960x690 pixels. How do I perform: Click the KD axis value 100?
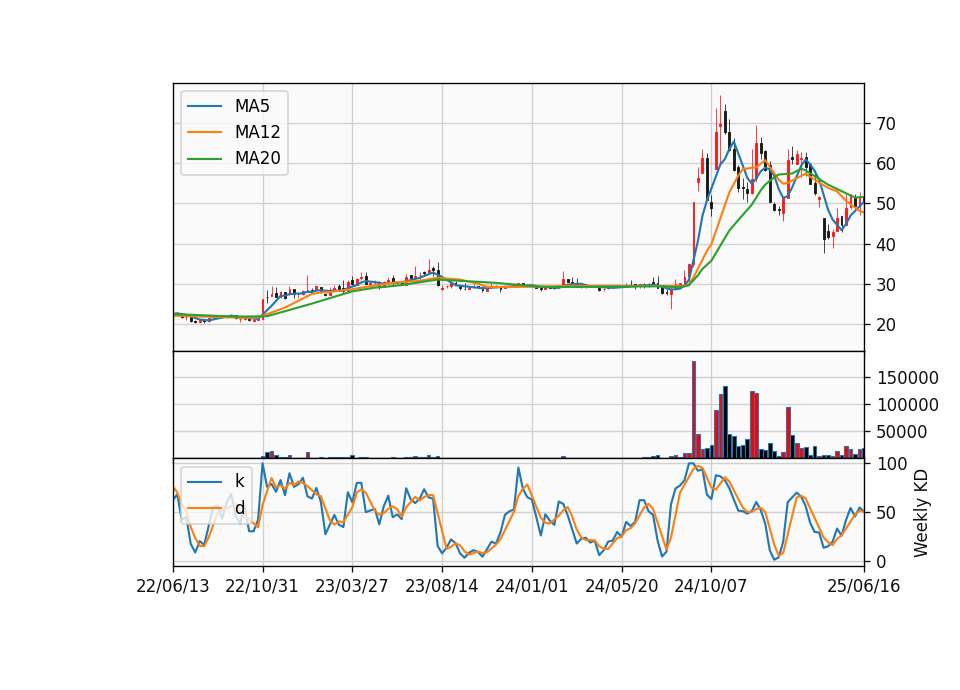point(892,463)
